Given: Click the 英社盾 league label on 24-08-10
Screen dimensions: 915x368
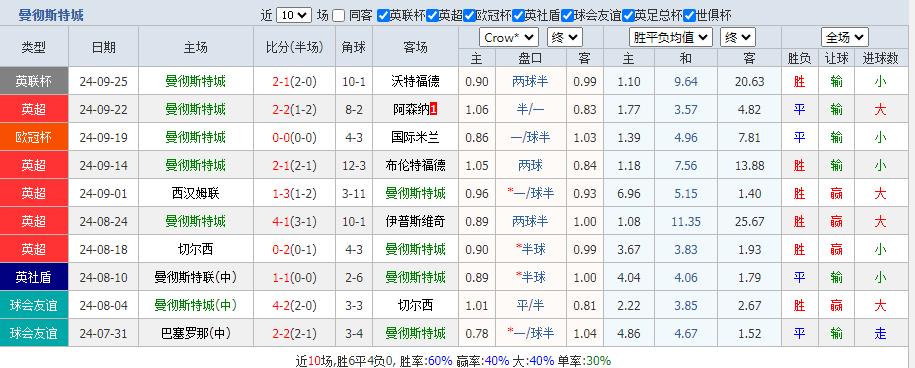Looking at the screenshot, I should coord(34,278).
